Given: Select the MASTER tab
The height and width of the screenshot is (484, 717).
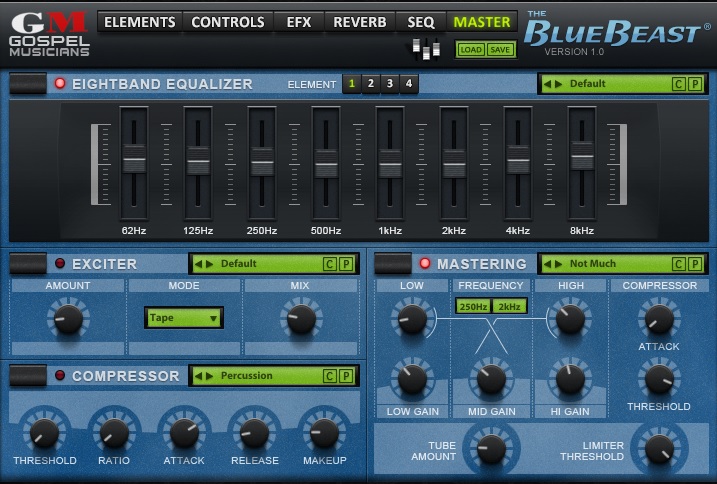Looking at the screenshot, I should pos(482,22).
